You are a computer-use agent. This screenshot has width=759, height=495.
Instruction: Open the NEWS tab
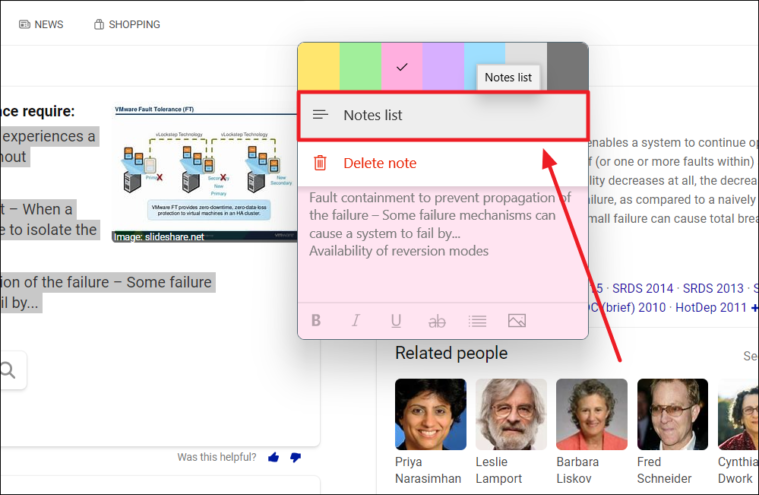[41, 24]
